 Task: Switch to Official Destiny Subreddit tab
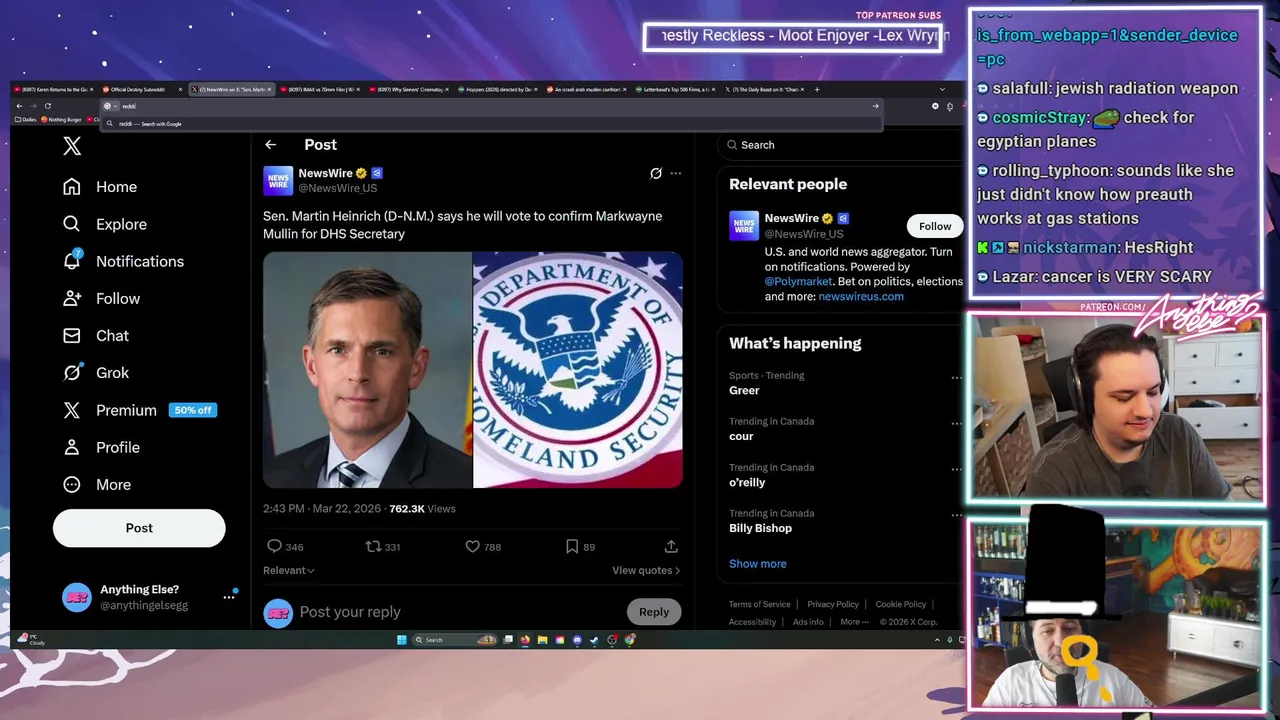pos(143,89)
